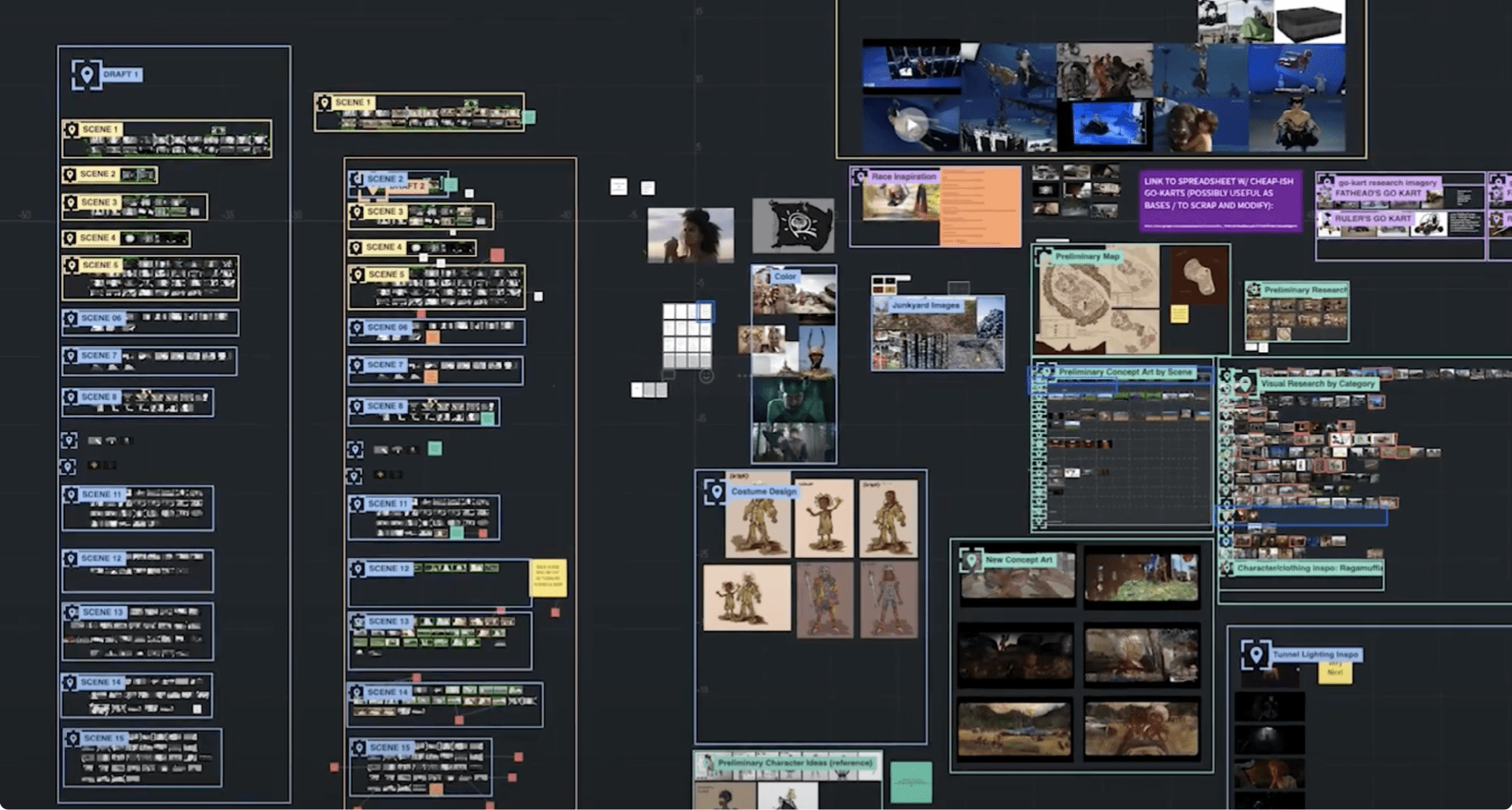
Task: Select Scene 8 pin icon in Draft 2 frame
Action: click(x=358, y=407)
